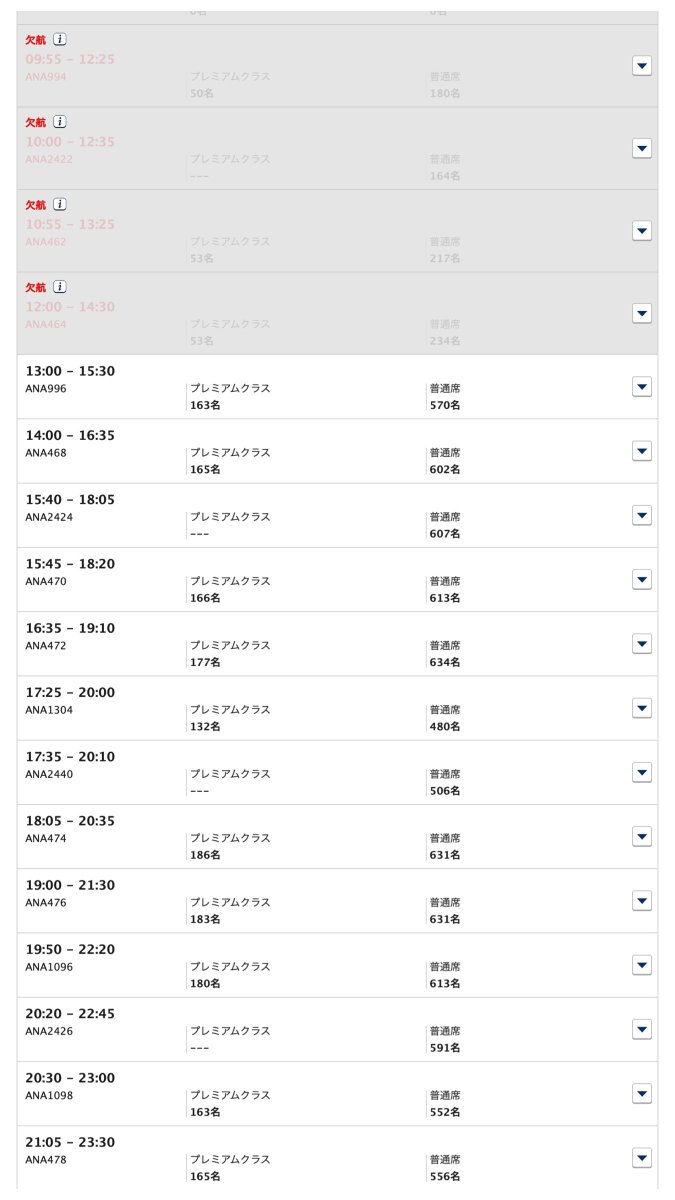Screen dimensions: 675x1200
Task: Click 177名 premium class count for ANA472
Action: coord(205,662)
